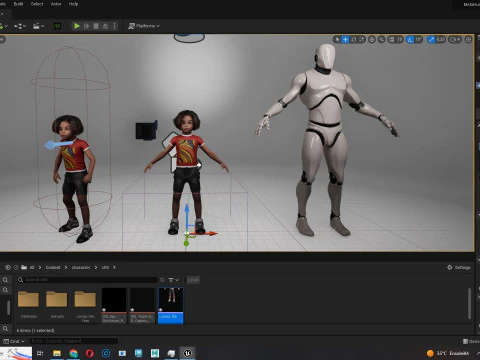Click the bottom magnifier icon in sources panel

pos(5,329)
